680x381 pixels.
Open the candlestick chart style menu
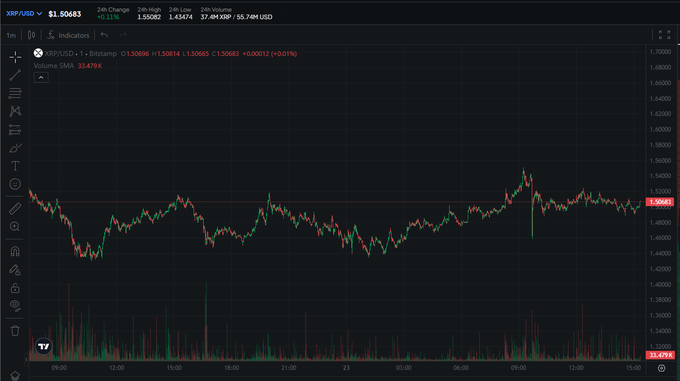pos(32,35)
